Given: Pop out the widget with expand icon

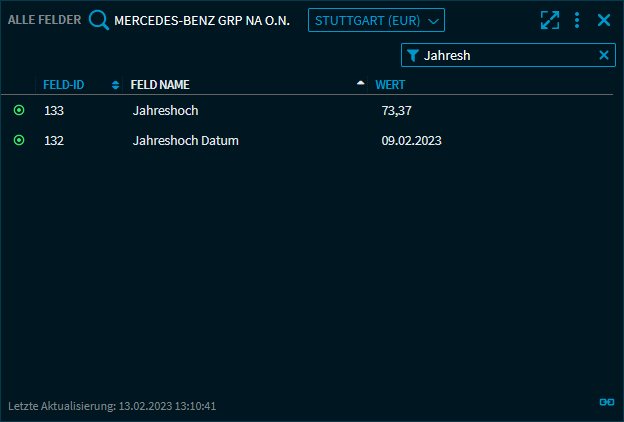Looking at the screenshot, I should click(x=549, y=20).
